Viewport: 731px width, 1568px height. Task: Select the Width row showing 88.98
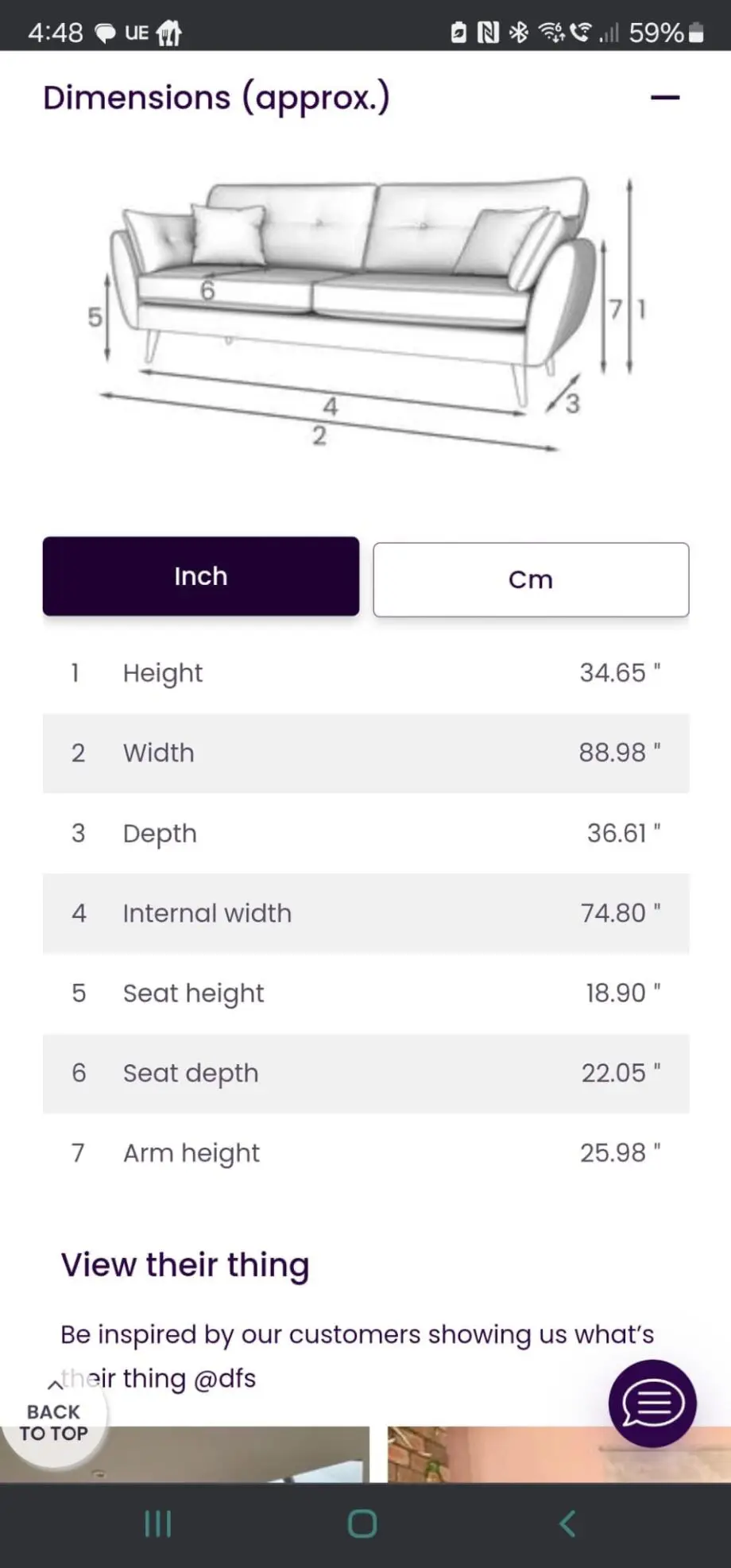[366, 753]
